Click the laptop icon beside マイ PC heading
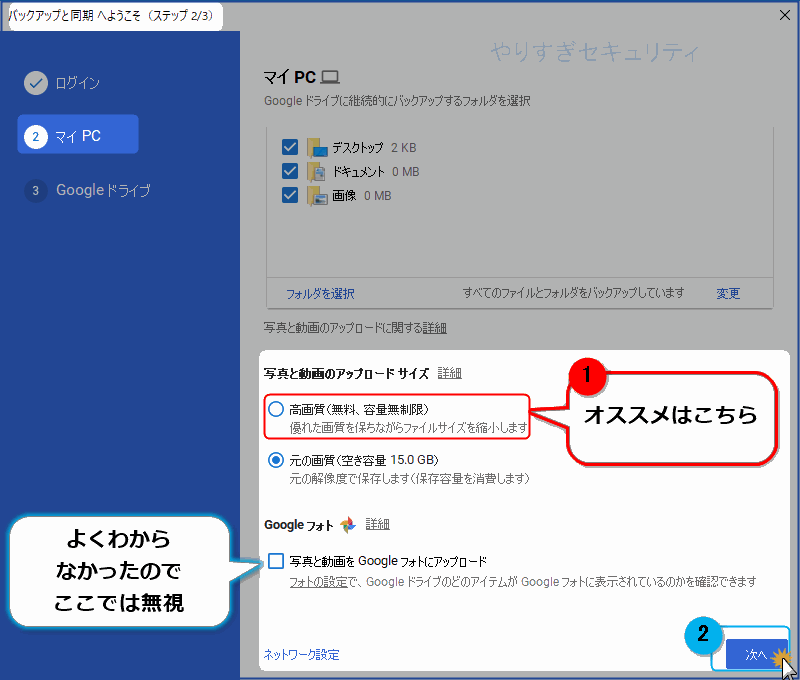 point(330,77)
